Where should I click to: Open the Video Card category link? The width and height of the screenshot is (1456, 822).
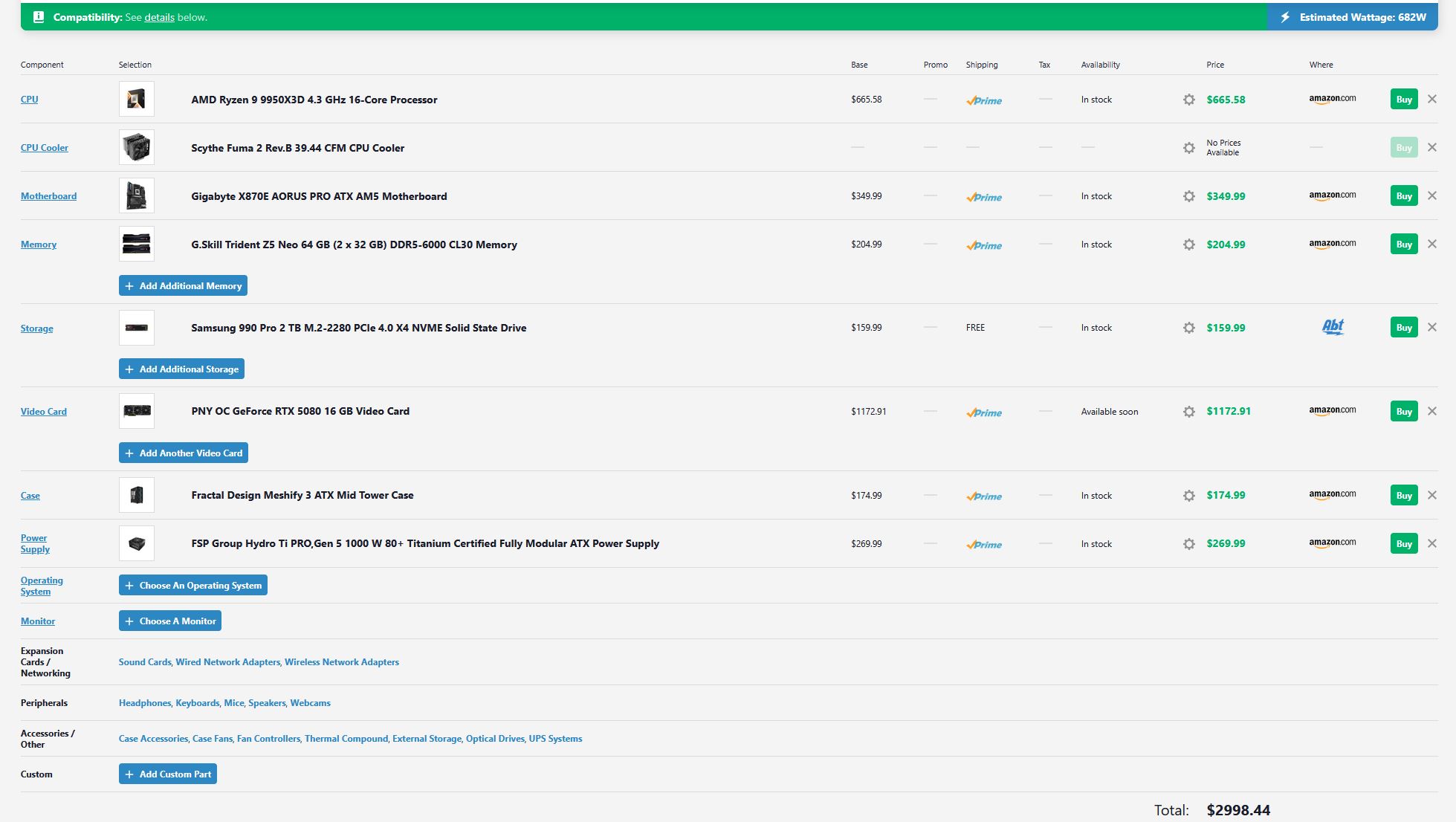coord(44,411)
